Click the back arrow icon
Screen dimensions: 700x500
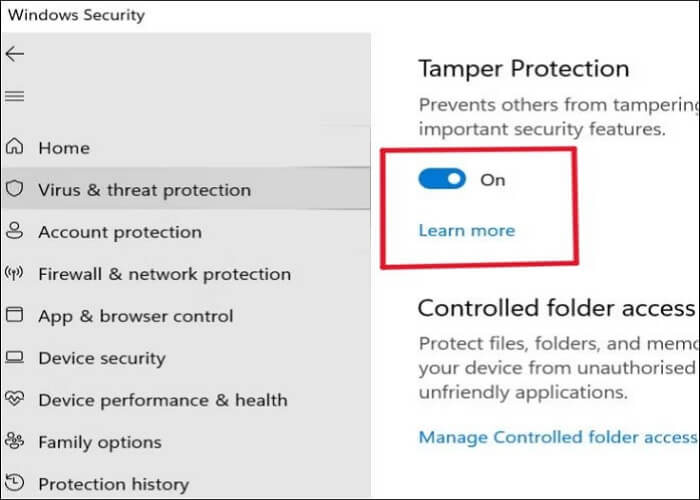(x=15, y=54)
